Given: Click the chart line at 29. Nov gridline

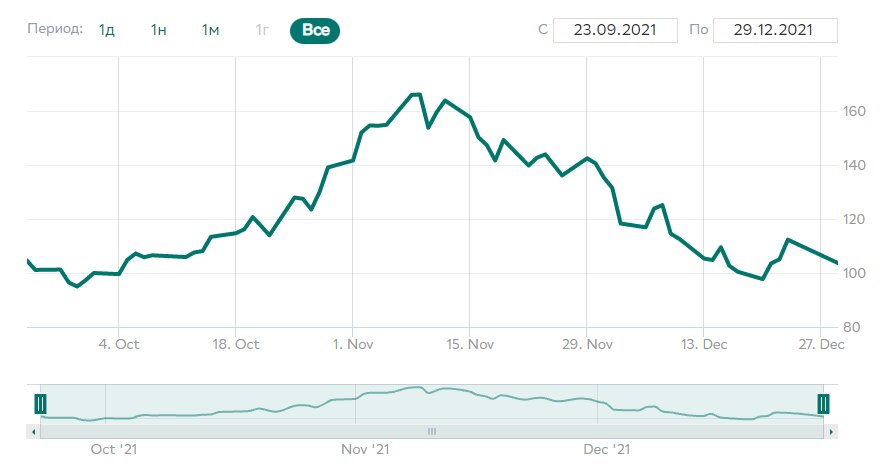Looking at the screenshot, I should pos(588,158).
